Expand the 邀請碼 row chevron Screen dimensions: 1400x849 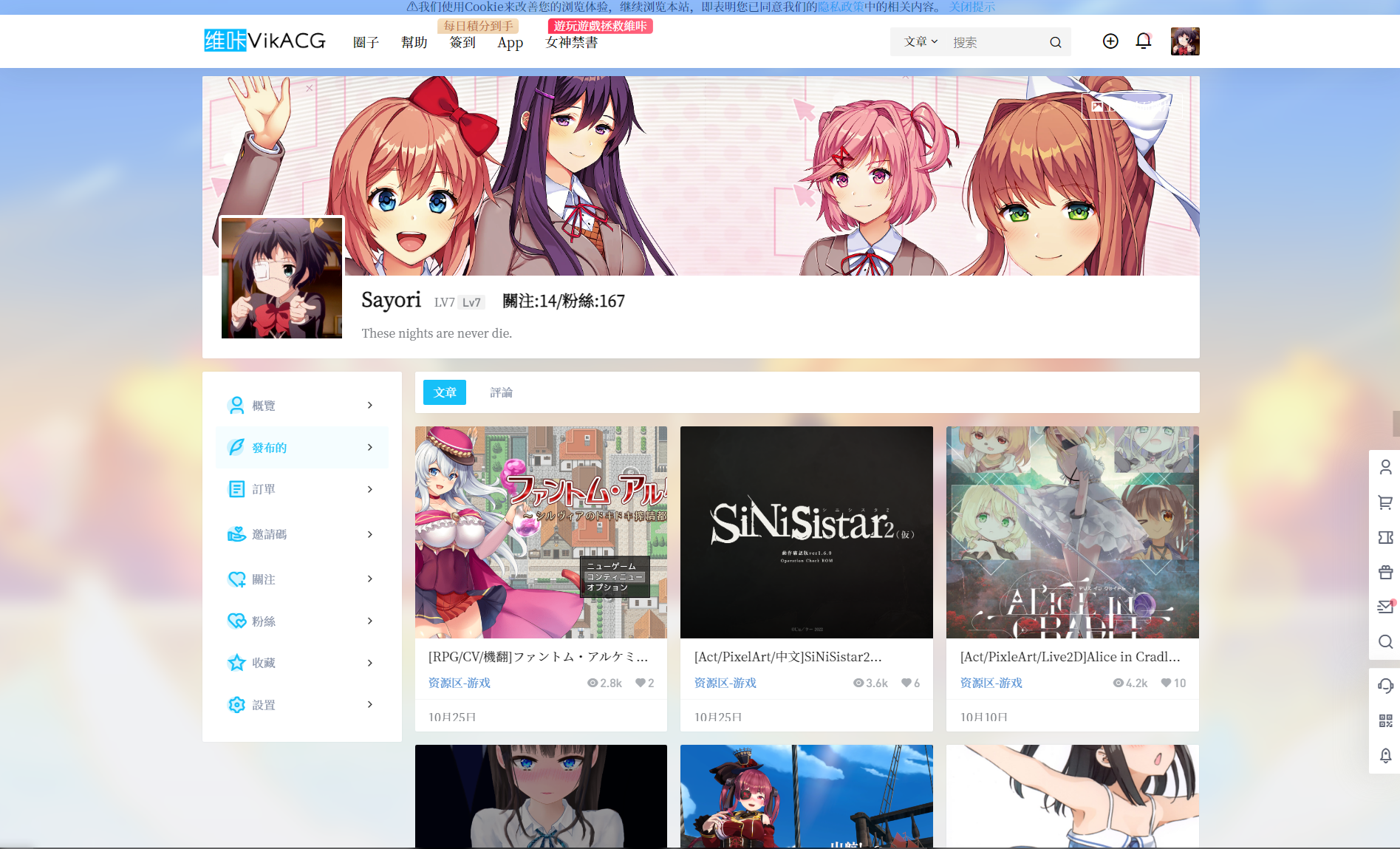370,534
